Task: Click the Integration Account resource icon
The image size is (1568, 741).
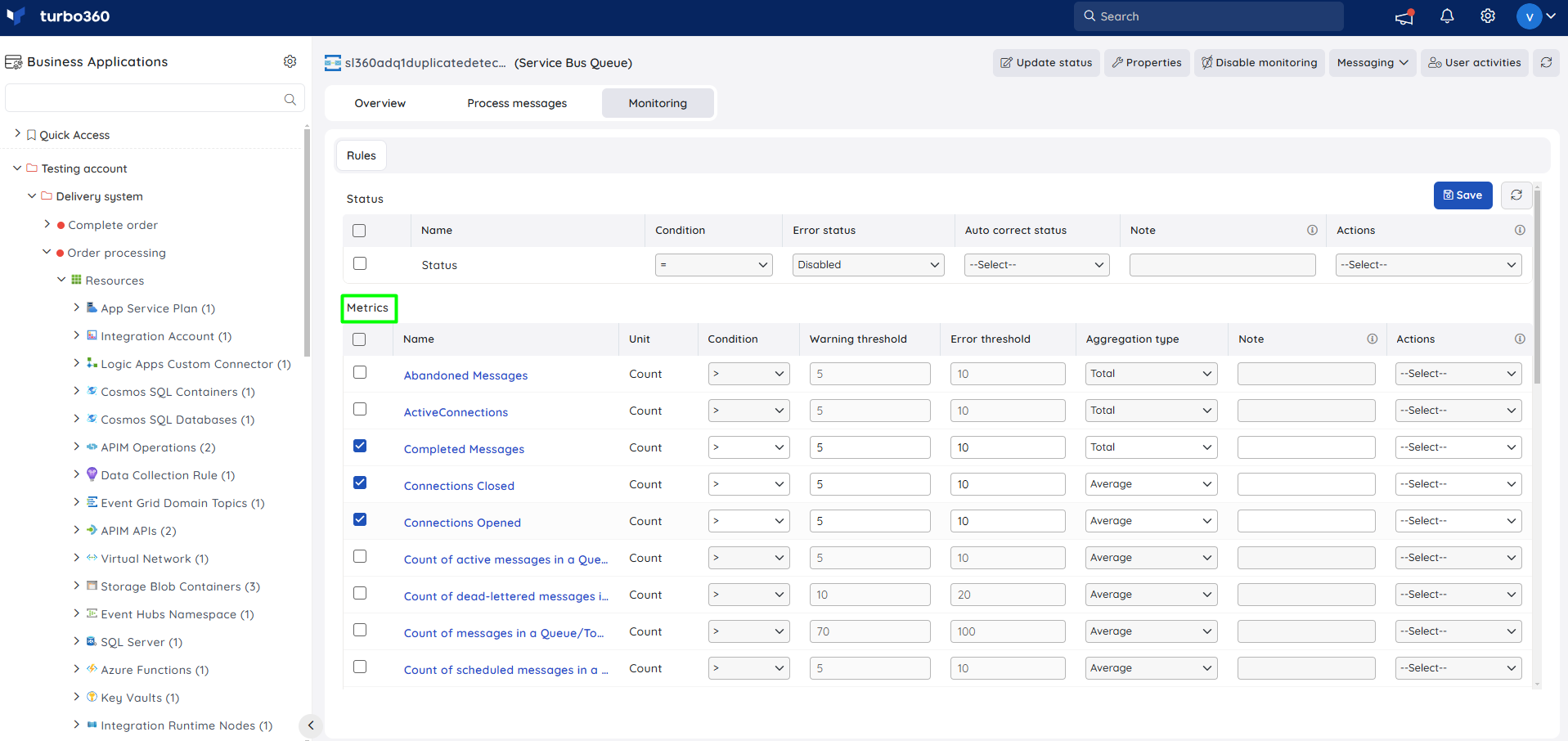Action: click(92, 335)
